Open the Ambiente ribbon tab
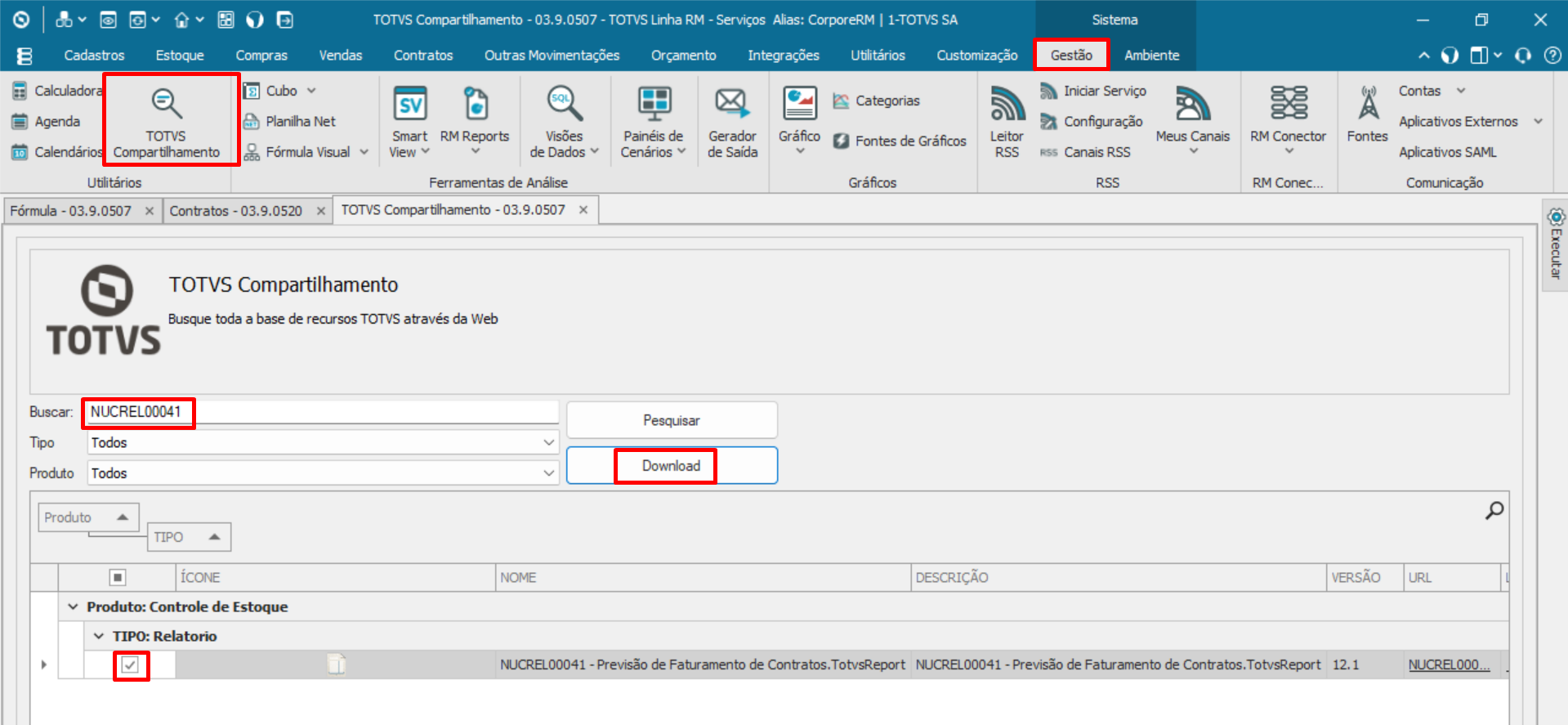This screenshot has width=1568, height=725. 1151,56
